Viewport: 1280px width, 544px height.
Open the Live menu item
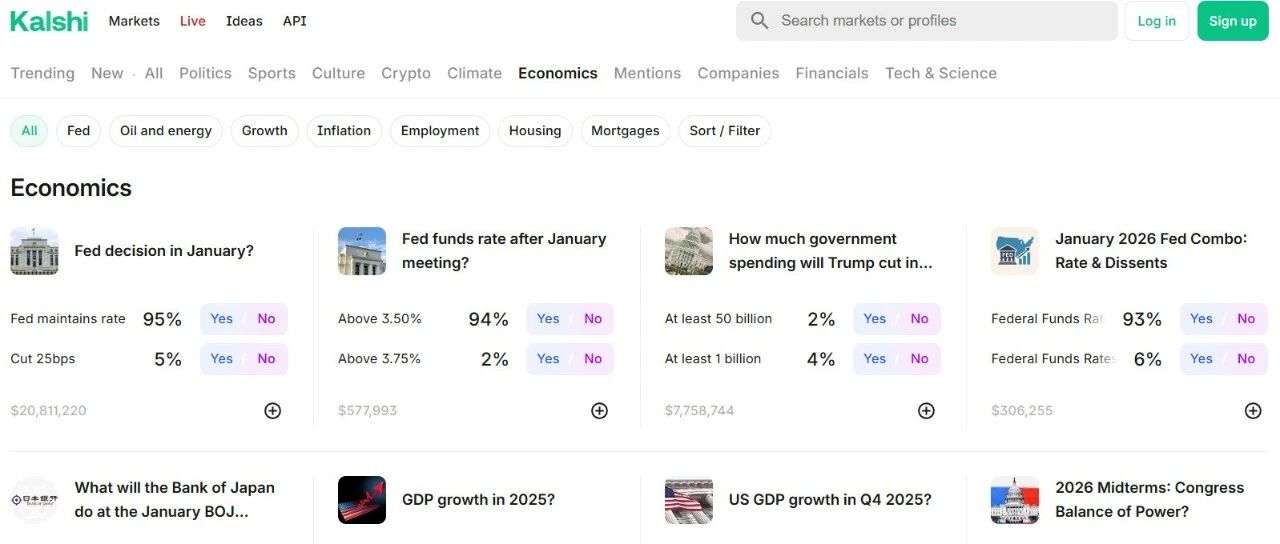[x=193, y=21]
